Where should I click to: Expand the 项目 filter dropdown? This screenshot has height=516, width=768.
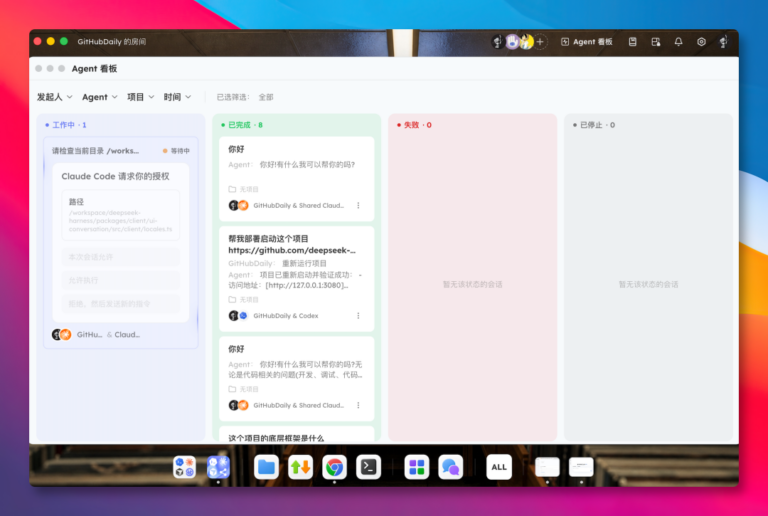click(141, 97)
